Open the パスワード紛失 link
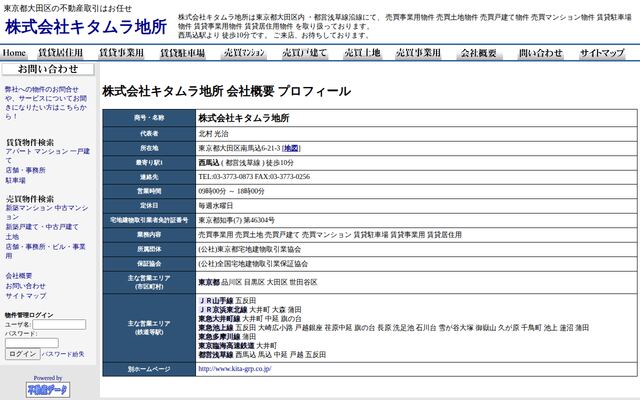This screenshot has height=400, width=640. click(63, 354)
